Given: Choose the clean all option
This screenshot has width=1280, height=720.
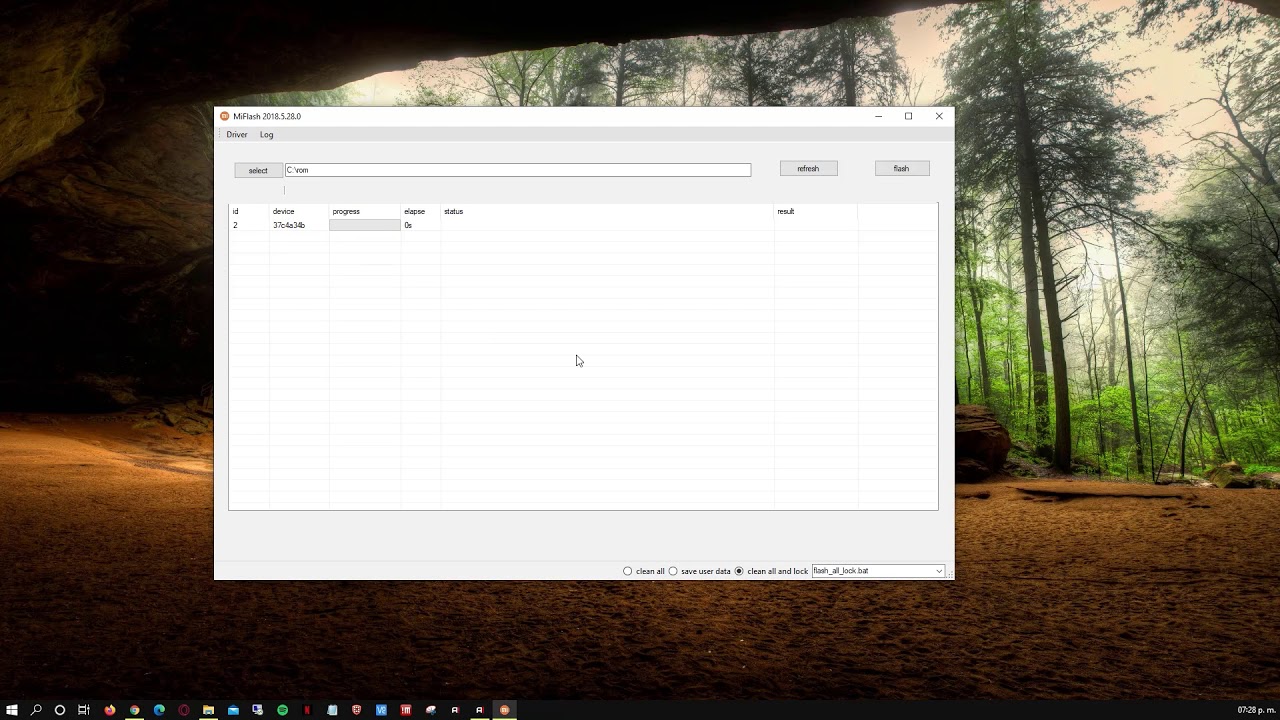Looking at the screenshot, I should [644, 571].
